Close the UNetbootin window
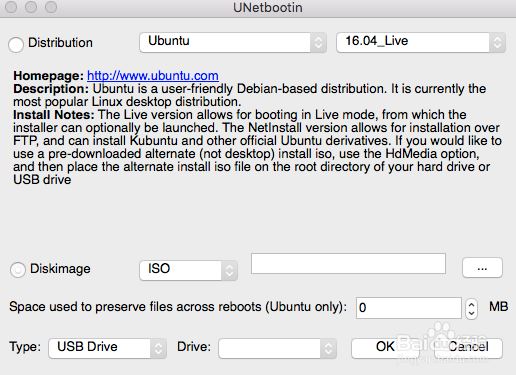 (11, 7)
